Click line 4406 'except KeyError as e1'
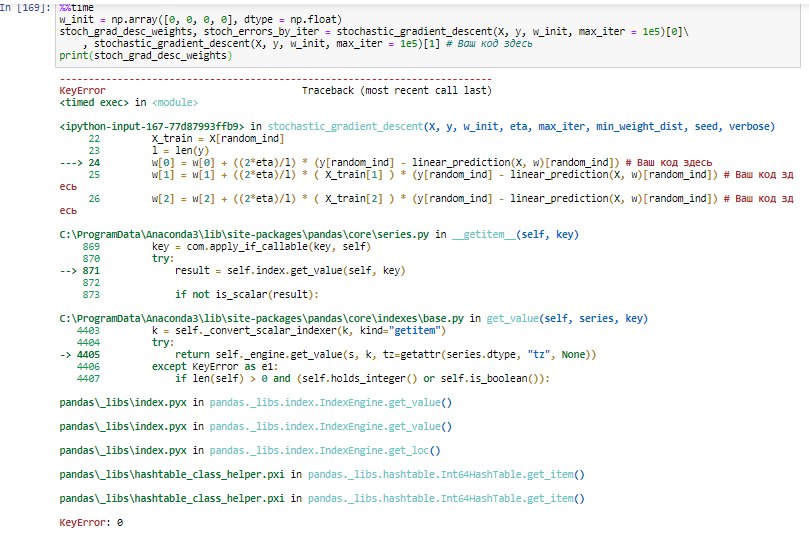The width and height of the screenshot is (809, 542). click(x=177, y=367)
